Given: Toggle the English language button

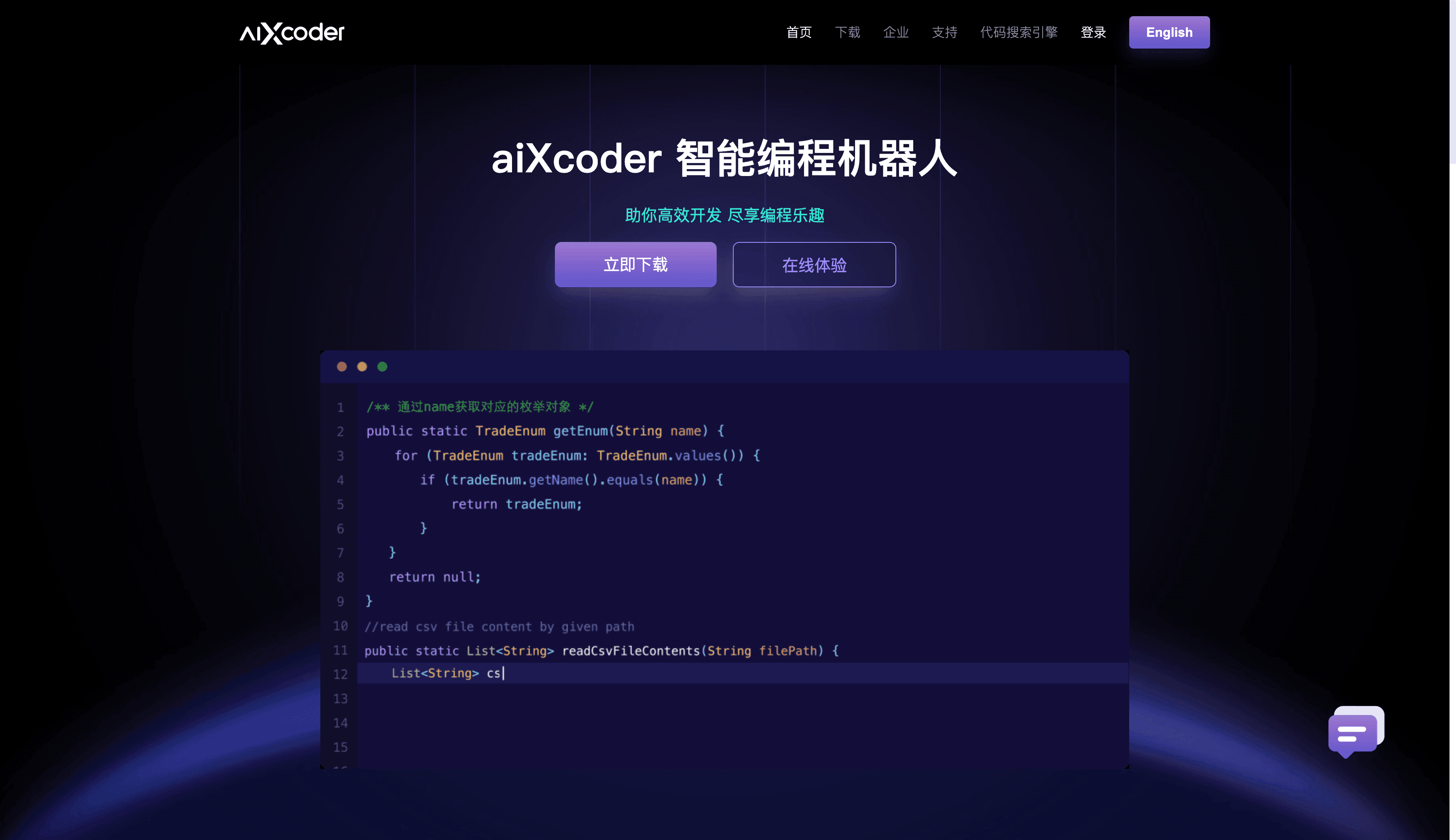Looking at the screenshot, I should pyautogui.click(x=1169, y=32).
